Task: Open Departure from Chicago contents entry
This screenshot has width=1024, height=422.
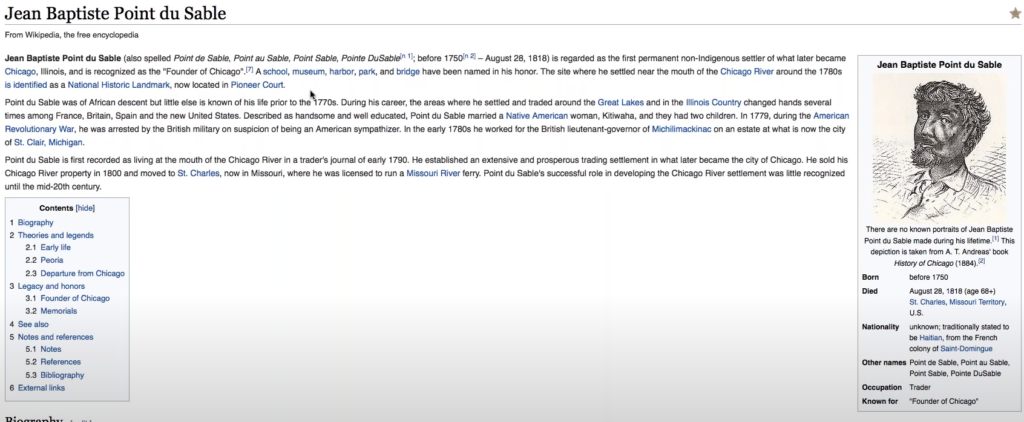Action: [x=82, y=273]
